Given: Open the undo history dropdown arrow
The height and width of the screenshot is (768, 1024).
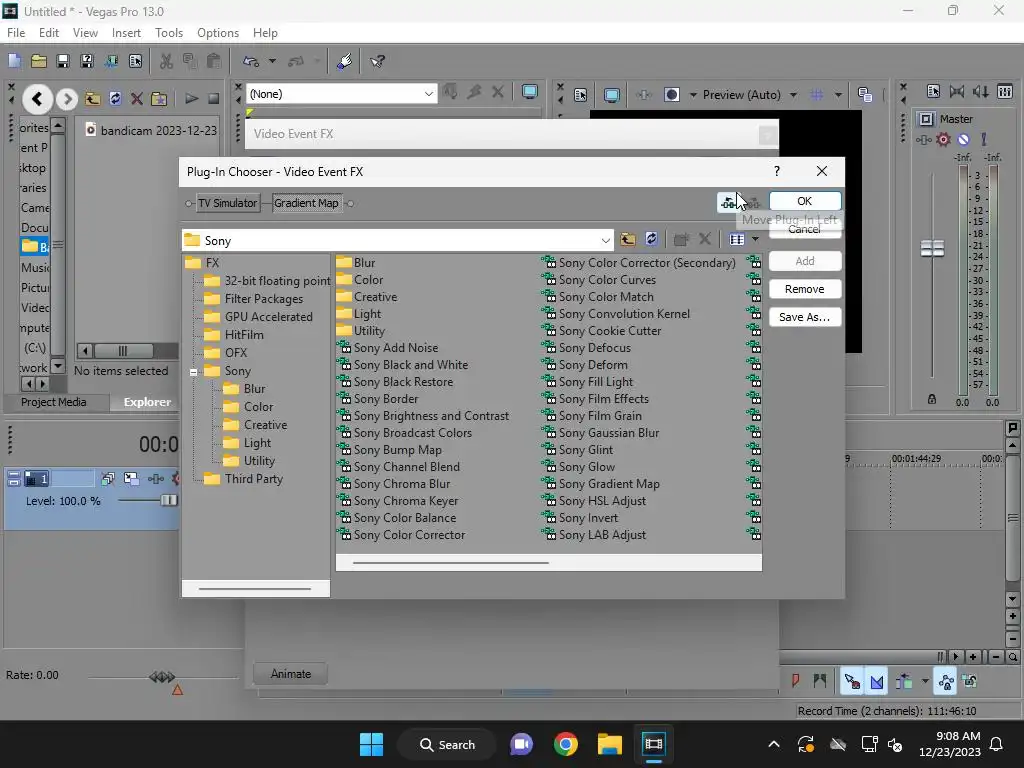Looking at the screenshot, I should [272, 61].
